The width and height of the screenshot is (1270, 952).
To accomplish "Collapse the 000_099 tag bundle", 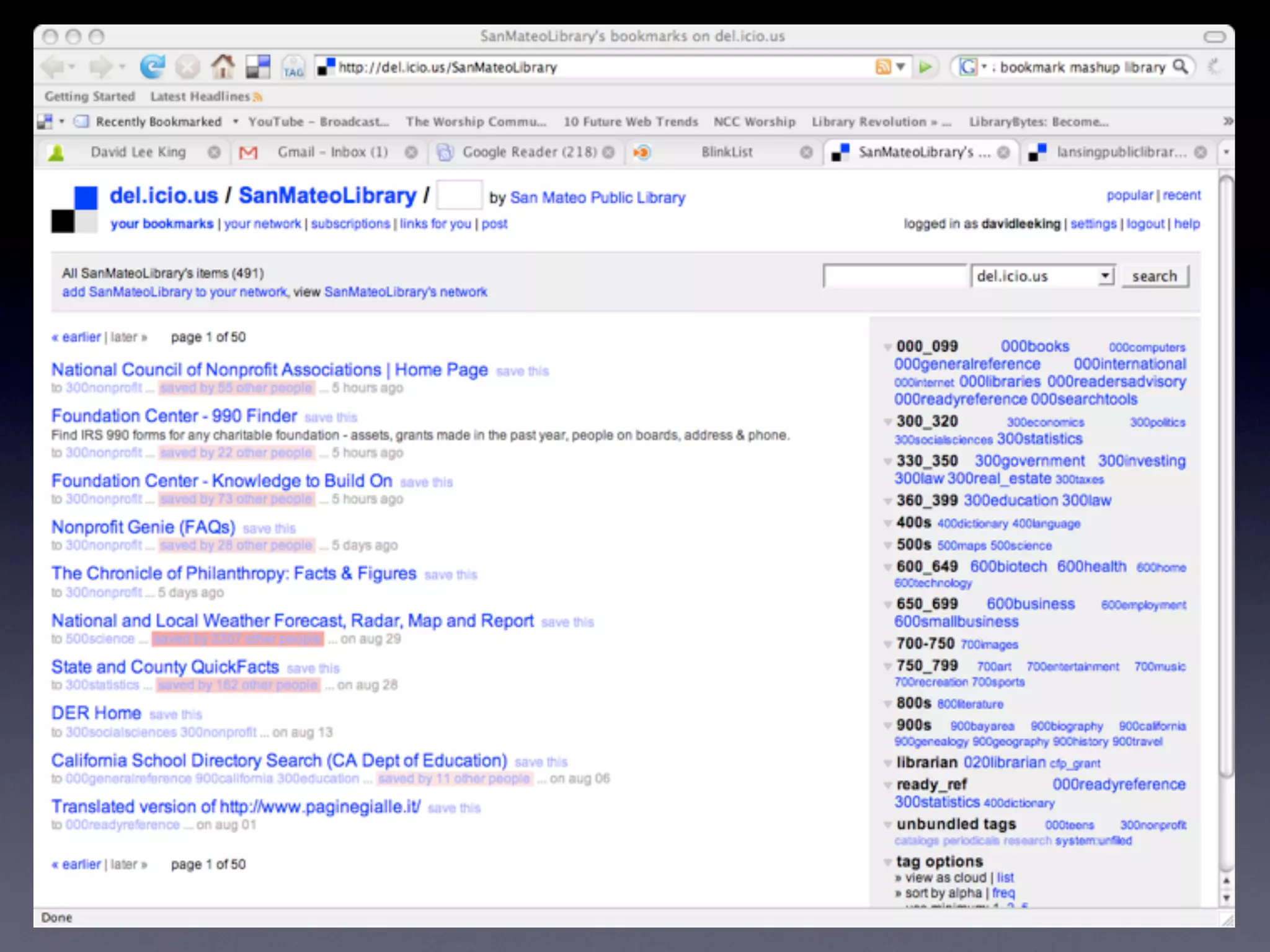I will 888,347.
